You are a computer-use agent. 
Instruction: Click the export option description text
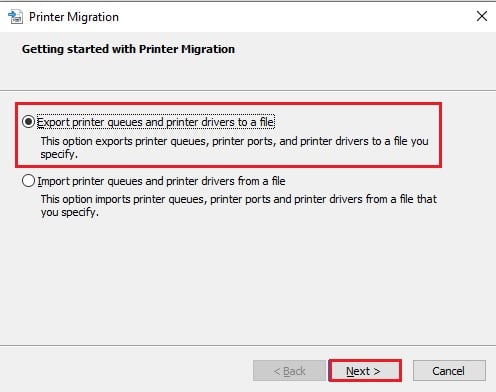coord(234,148)
